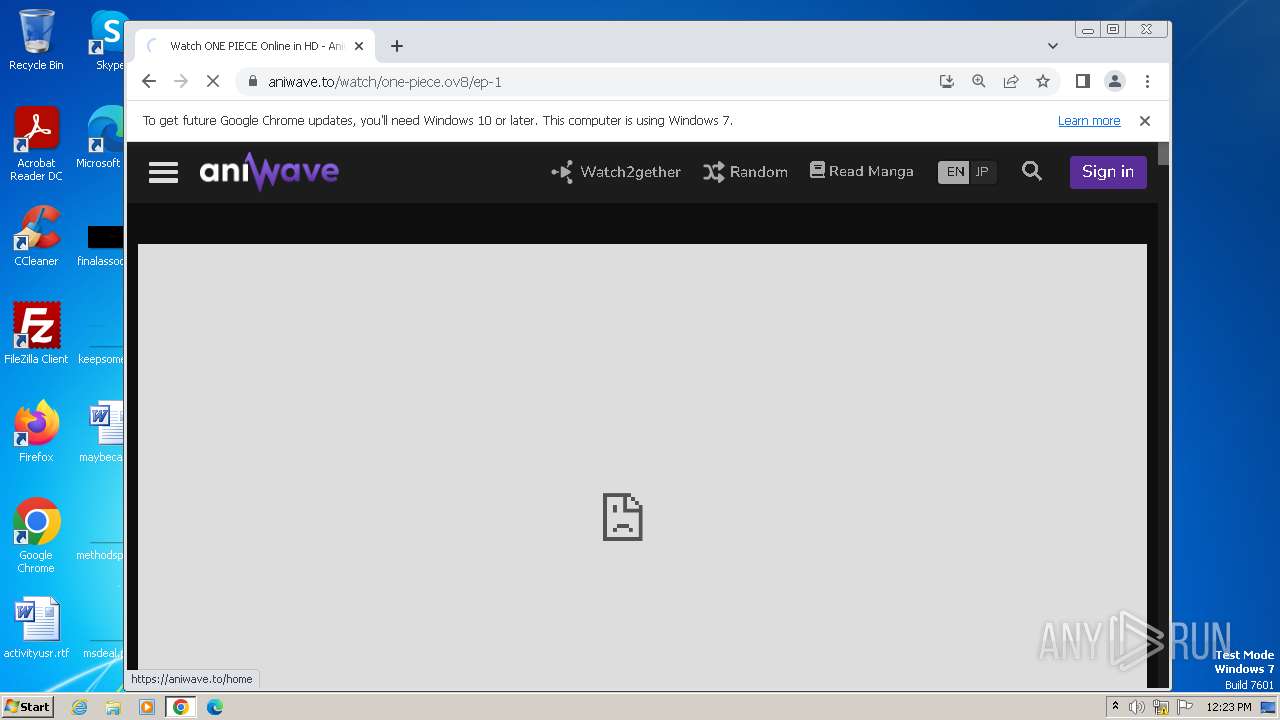Bookmark this tab with star icon

point(1043,82)
